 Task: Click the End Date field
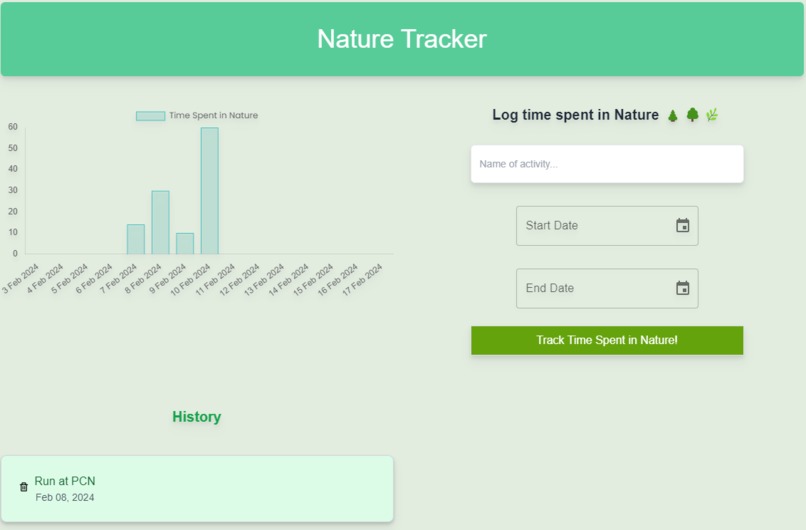pyautogui.click(x=607, y=288)
